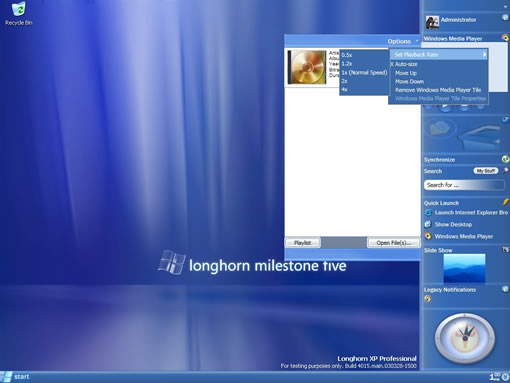Click the Show Desktop quick launch icon
The width and height of the screenshot is (510, 383).
(428, 224)
